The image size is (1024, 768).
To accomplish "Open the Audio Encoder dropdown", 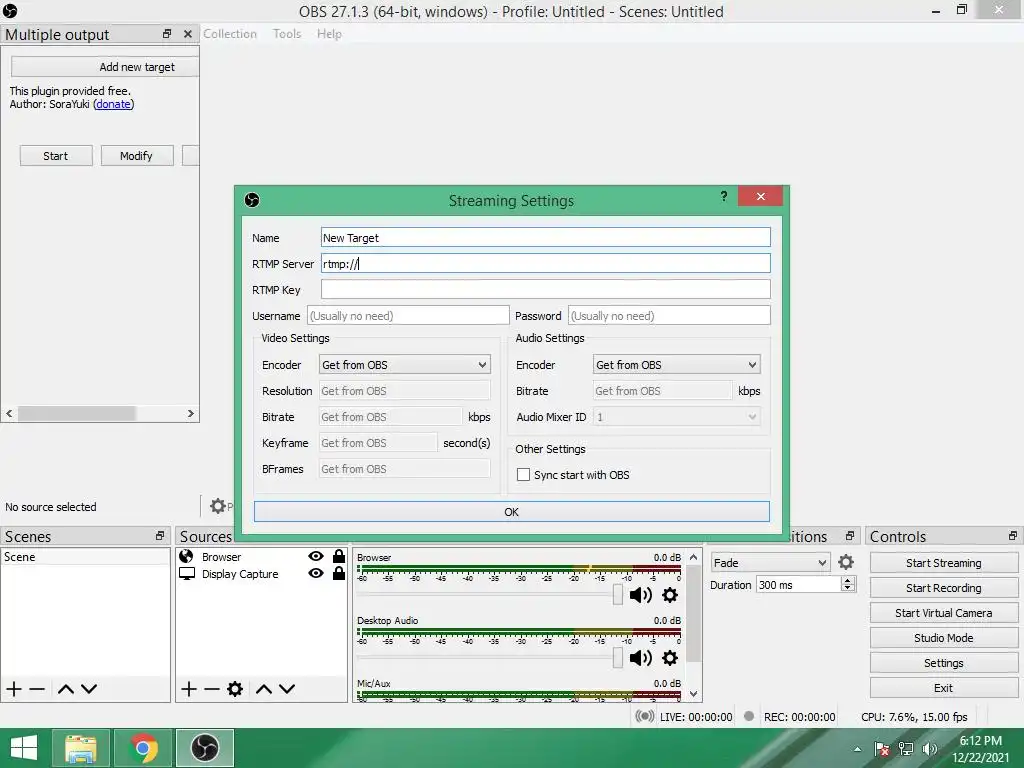I will coord(677,364).
